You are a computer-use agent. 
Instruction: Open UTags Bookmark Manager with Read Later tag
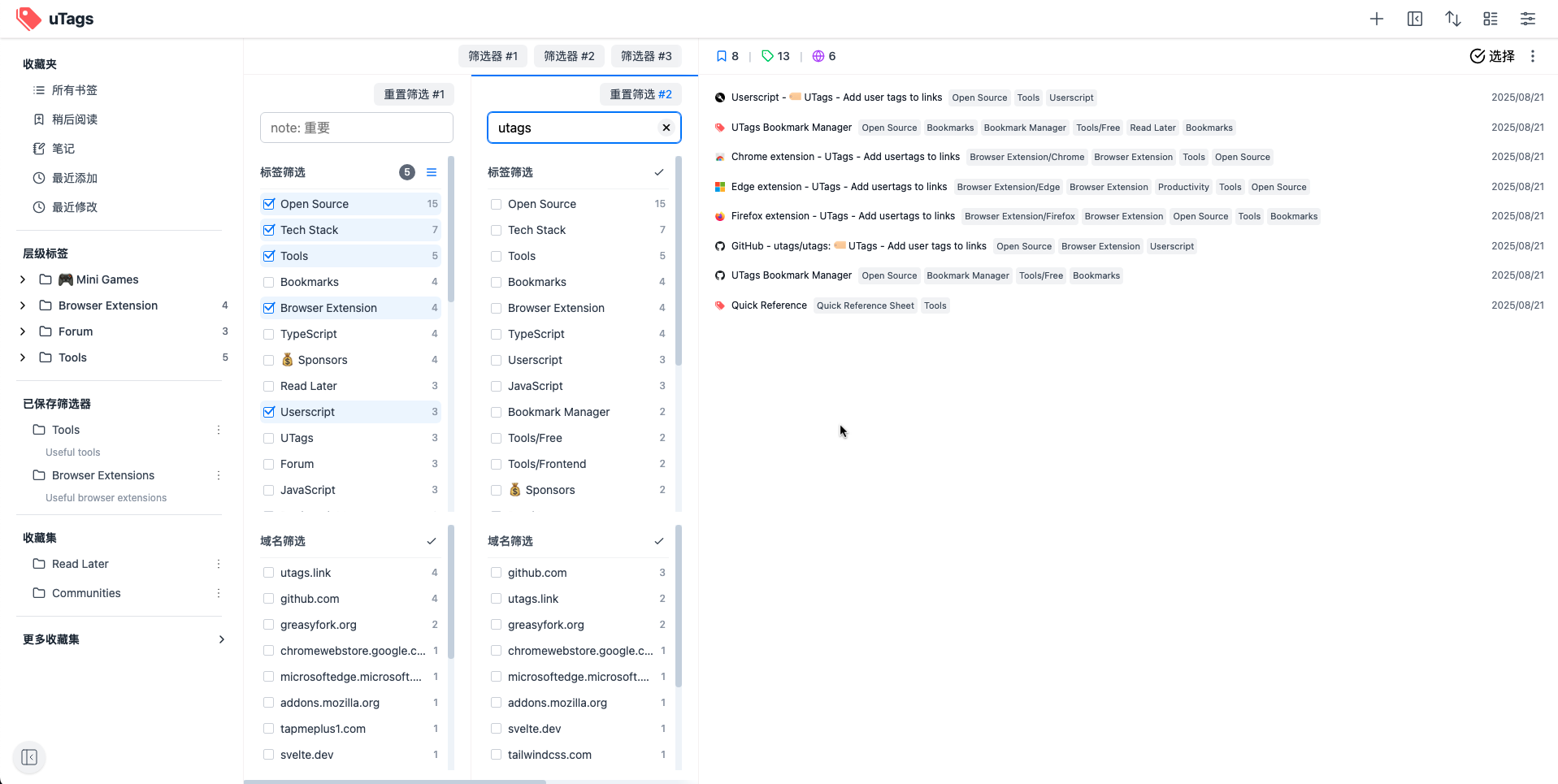[x=792, y=128]
